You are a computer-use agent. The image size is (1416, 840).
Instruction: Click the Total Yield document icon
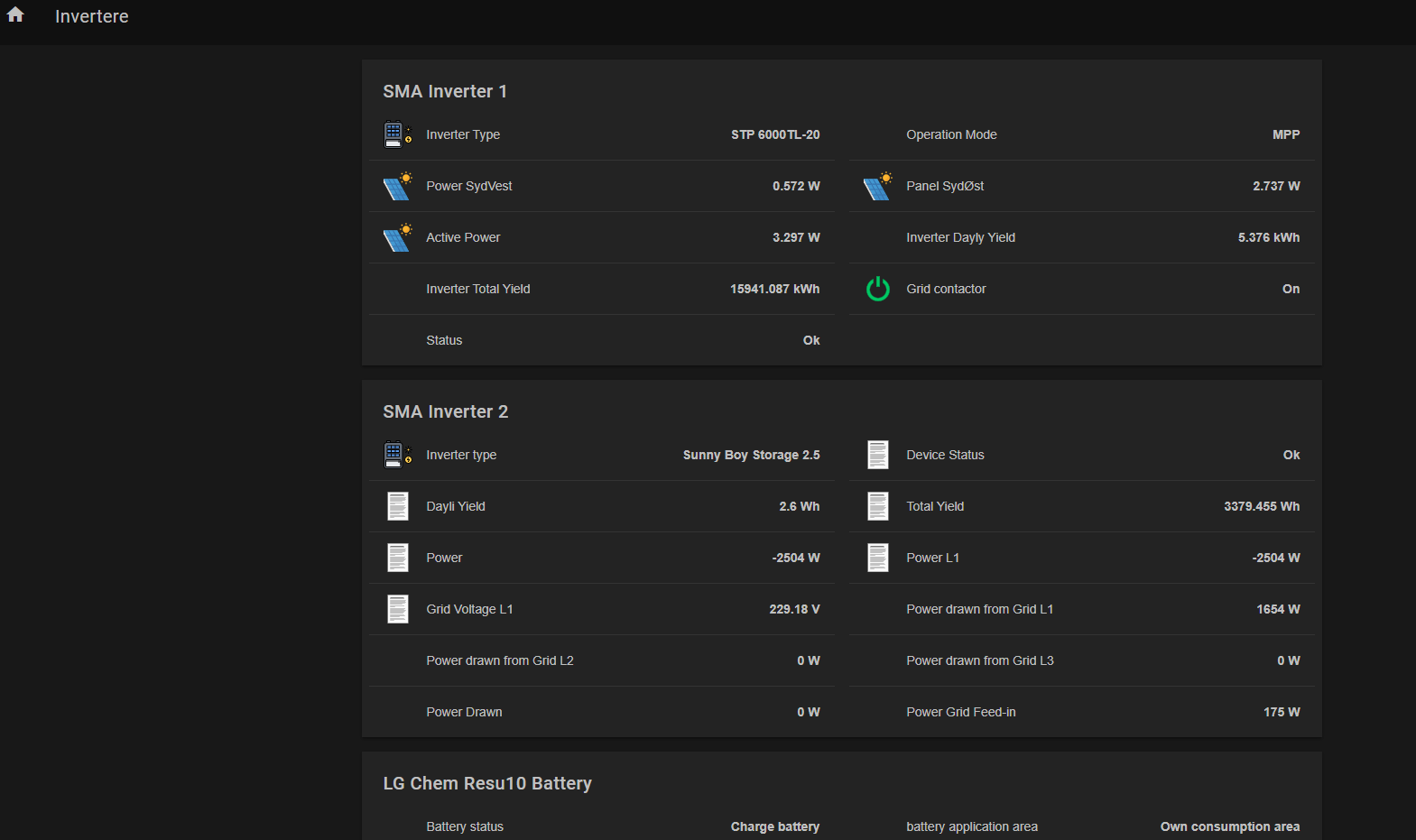[x=877, y=506]
